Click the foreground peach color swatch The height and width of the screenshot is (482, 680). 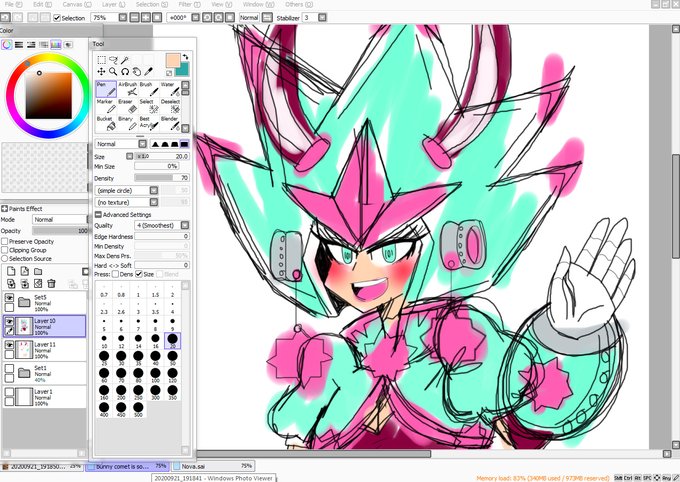(x=172, y=60)
